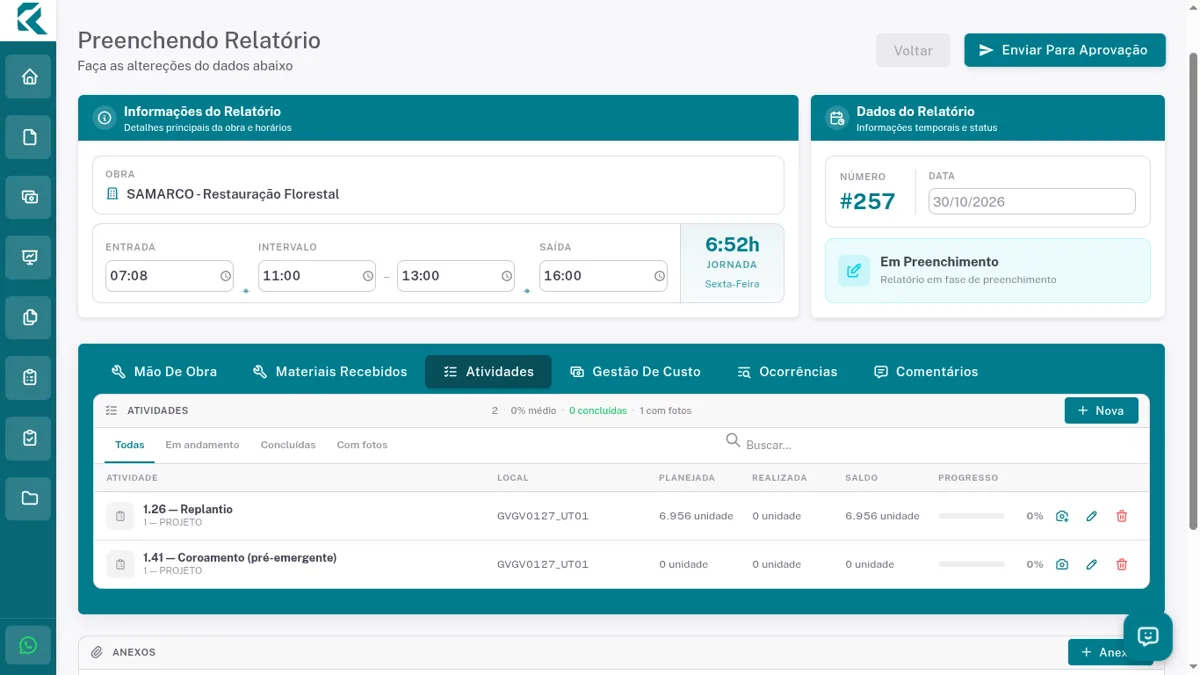Screen dimensions: 1200x675
Task: Click the 6:52h jornada value
Action: pos(732,244)
